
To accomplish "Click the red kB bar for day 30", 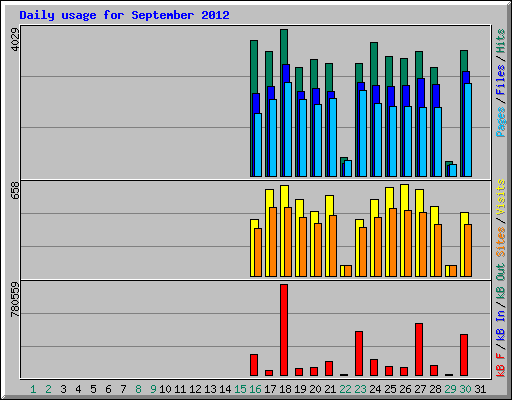I will pyautogui.click(x=464, y=355).
